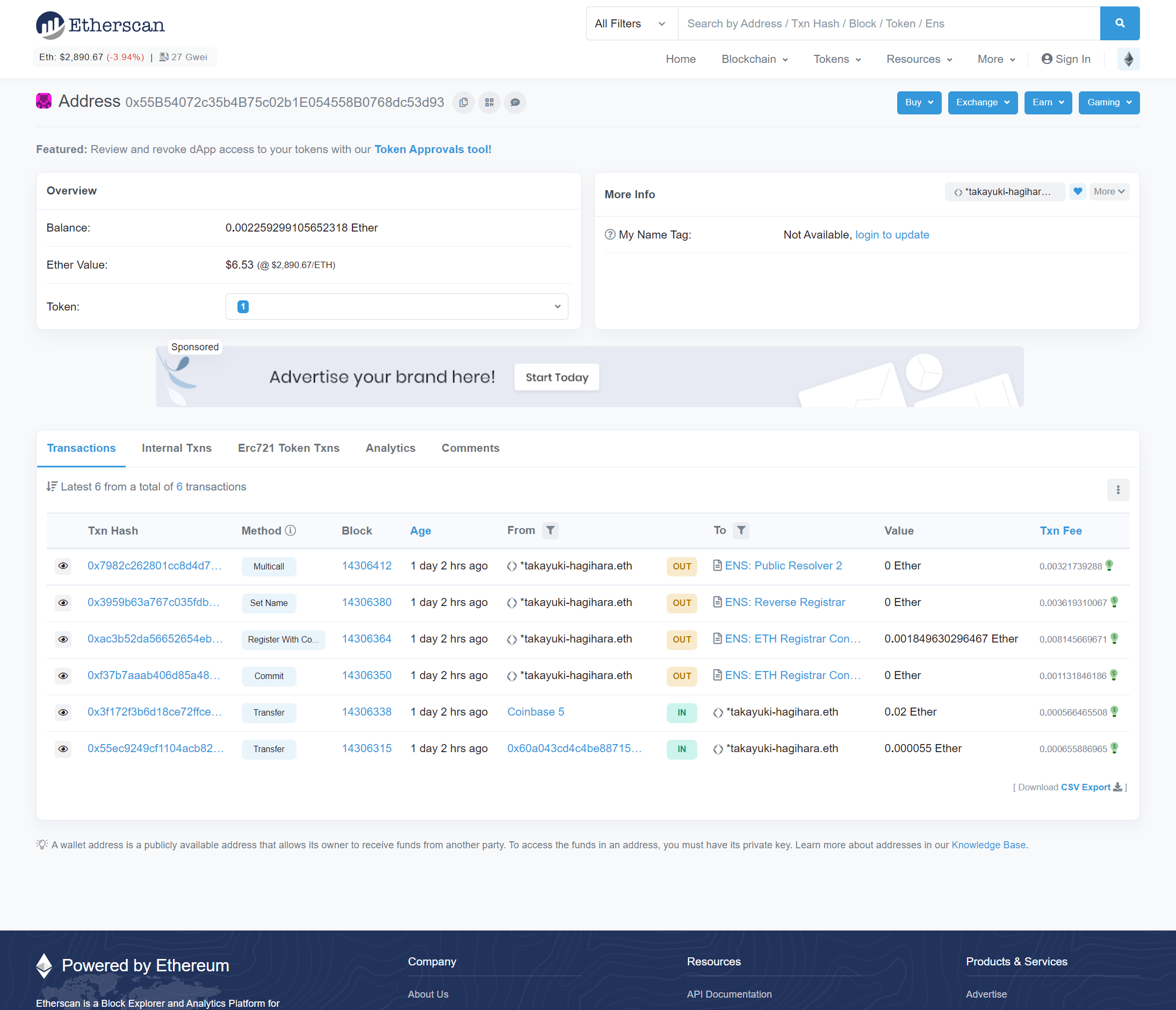Screen dimensions: 1176x1010
Task: Open the Token Approvals tool link
Action: tap(432, 149)
